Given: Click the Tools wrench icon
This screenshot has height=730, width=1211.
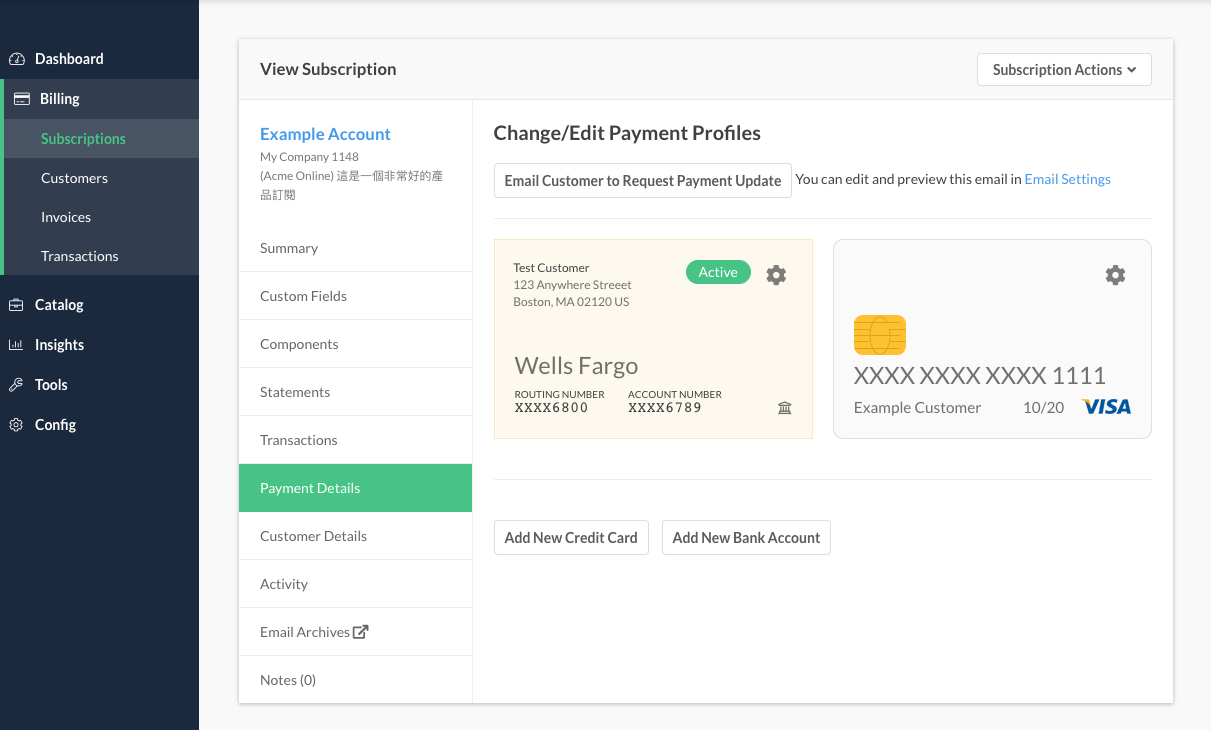Looking at the screenshot, I should point(17,385).
